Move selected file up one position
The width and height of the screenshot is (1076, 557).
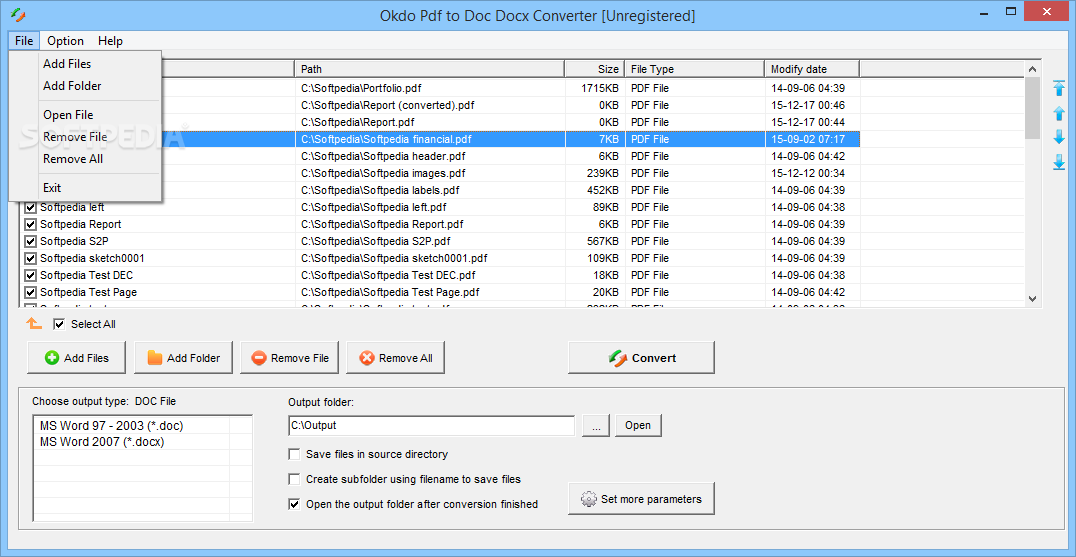click(1059, 112)
